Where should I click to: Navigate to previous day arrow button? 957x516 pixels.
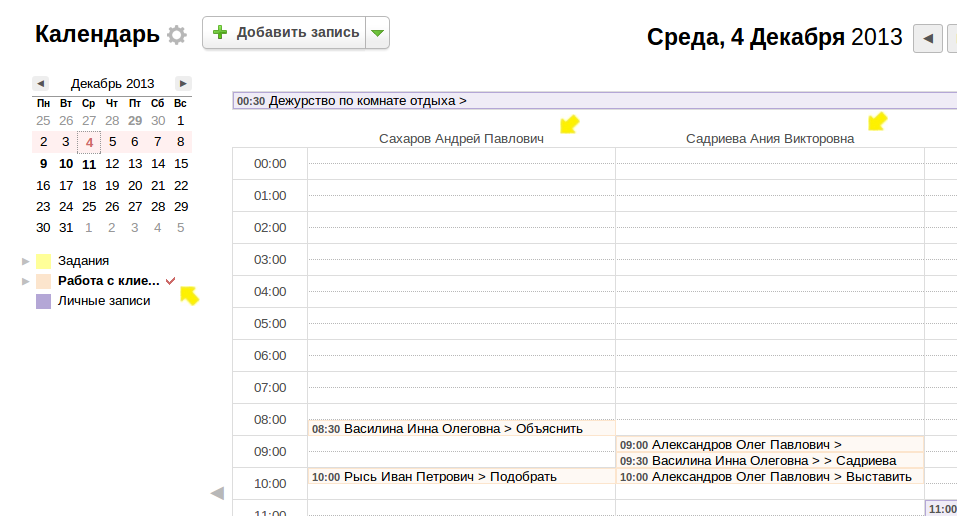pyautogui.click(x=929, y=39)
